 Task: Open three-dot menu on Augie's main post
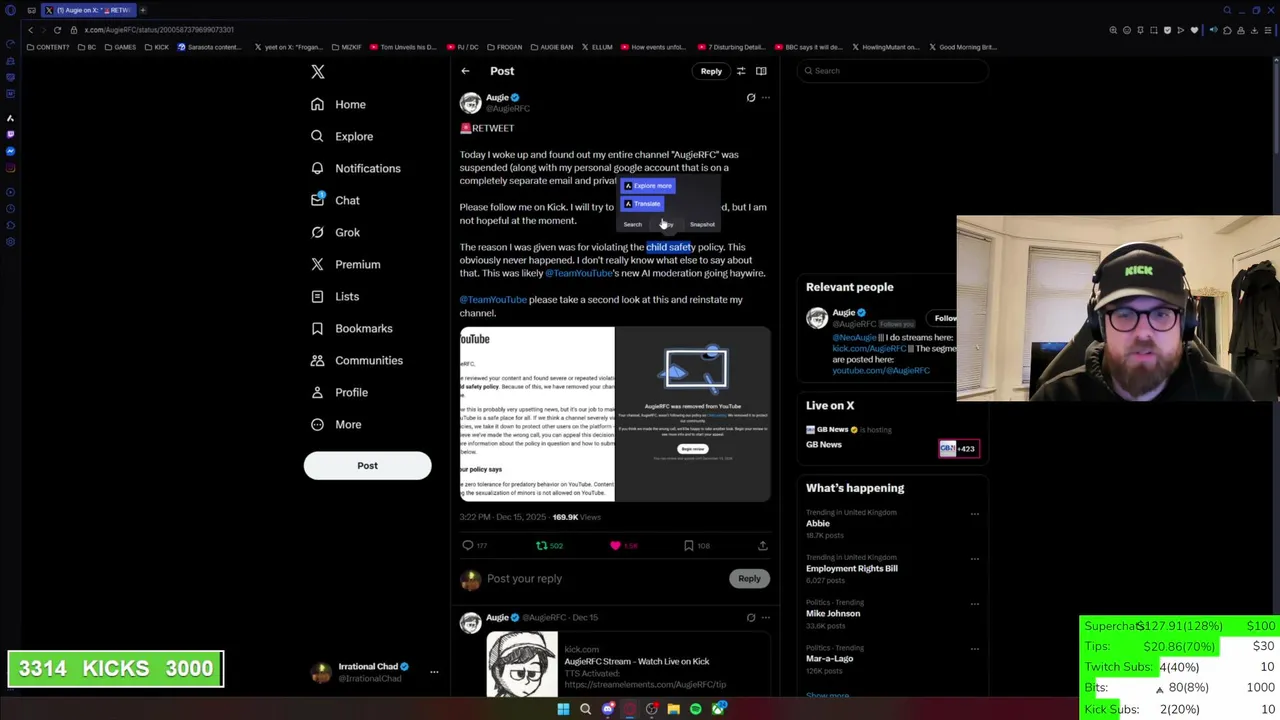pyautogui.click(x=766, y=98)
